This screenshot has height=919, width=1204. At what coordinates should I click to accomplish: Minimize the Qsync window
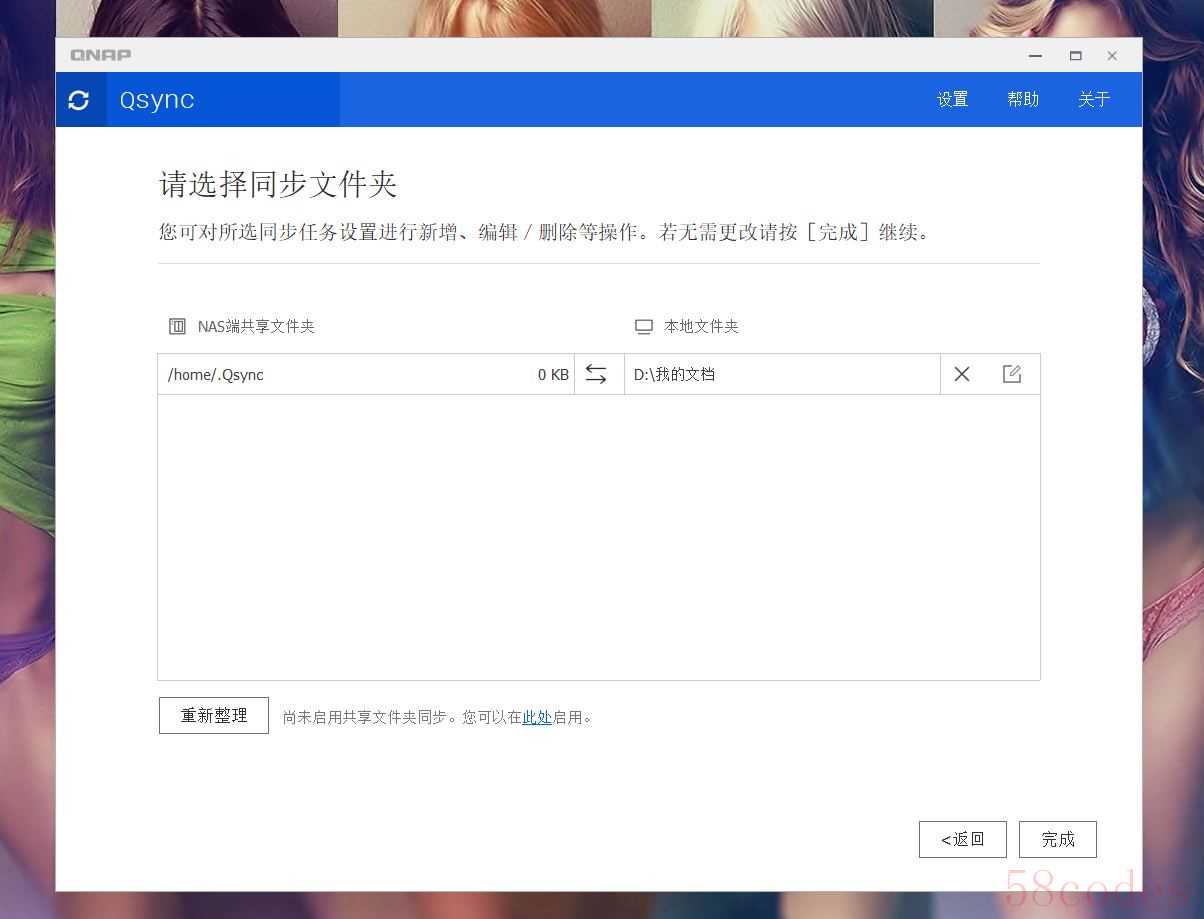(x=1036, y=56)
